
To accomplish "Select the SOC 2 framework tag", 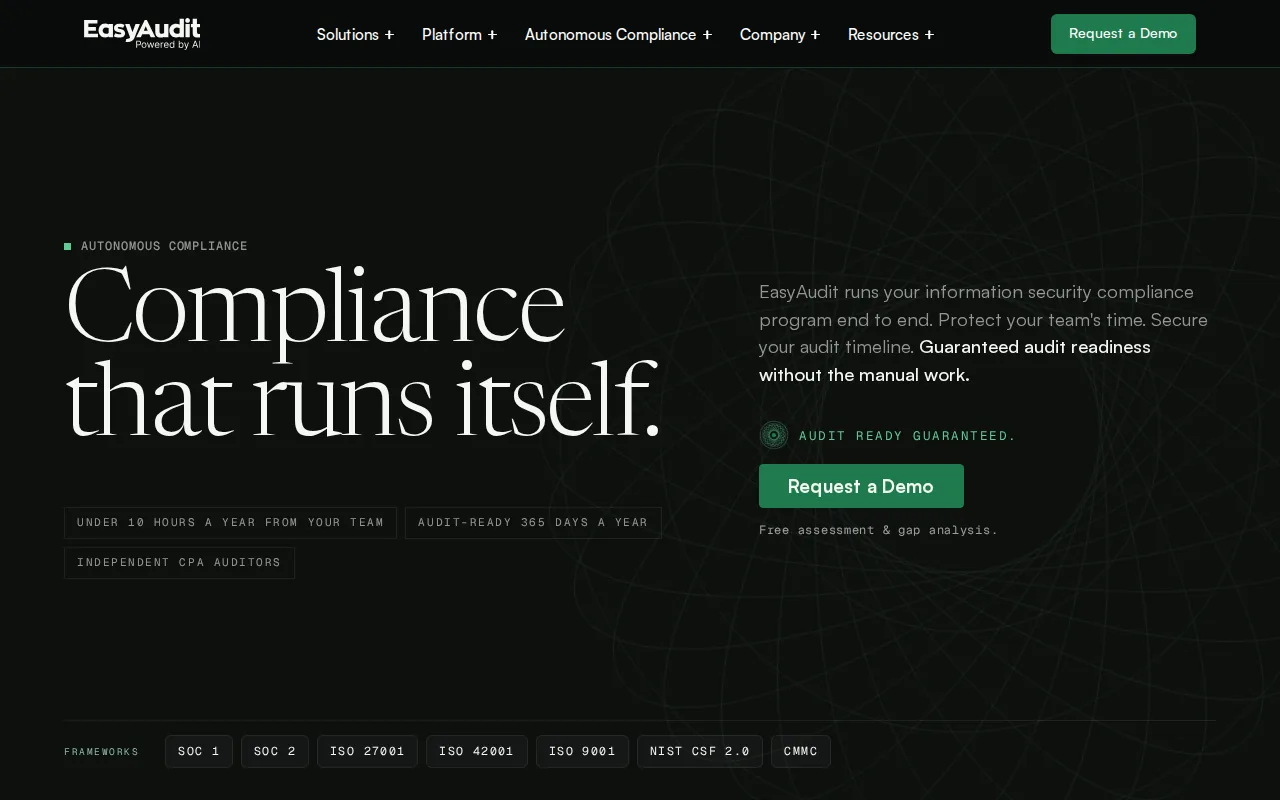I will 275,751.
